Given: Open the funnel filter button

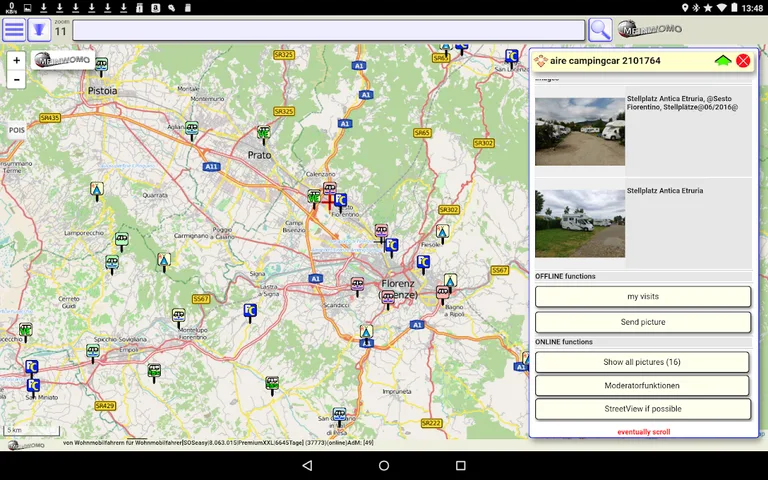Looking at the screenshot, I should click(39, 30).
